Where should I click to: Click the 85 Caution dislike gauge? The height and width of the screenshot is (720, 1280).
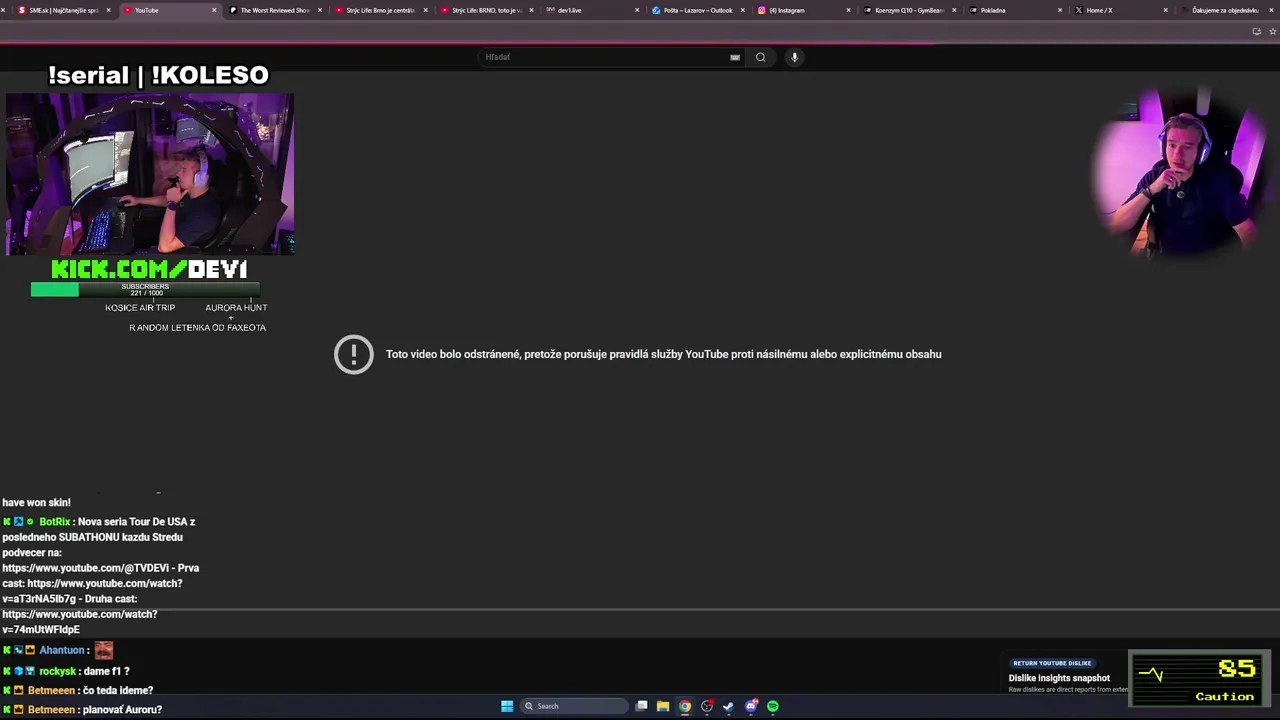pyautogui.click(x=1199, y=679)
